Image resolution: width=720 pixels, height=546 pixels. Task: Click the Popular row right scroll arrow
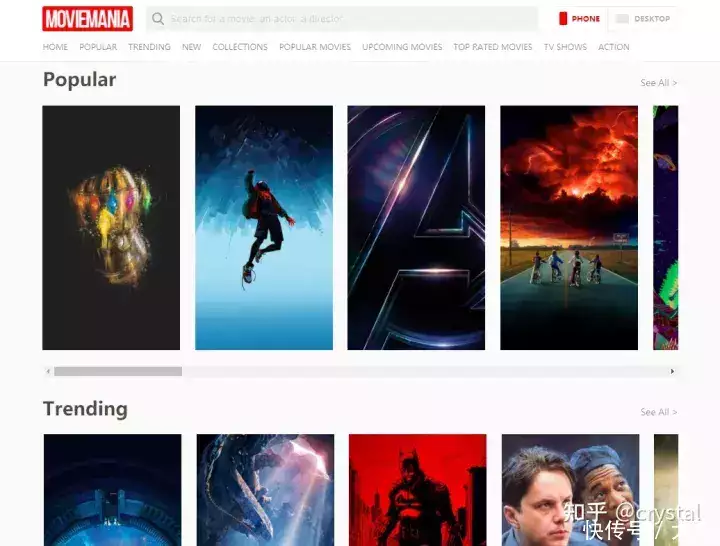(672, 371)
